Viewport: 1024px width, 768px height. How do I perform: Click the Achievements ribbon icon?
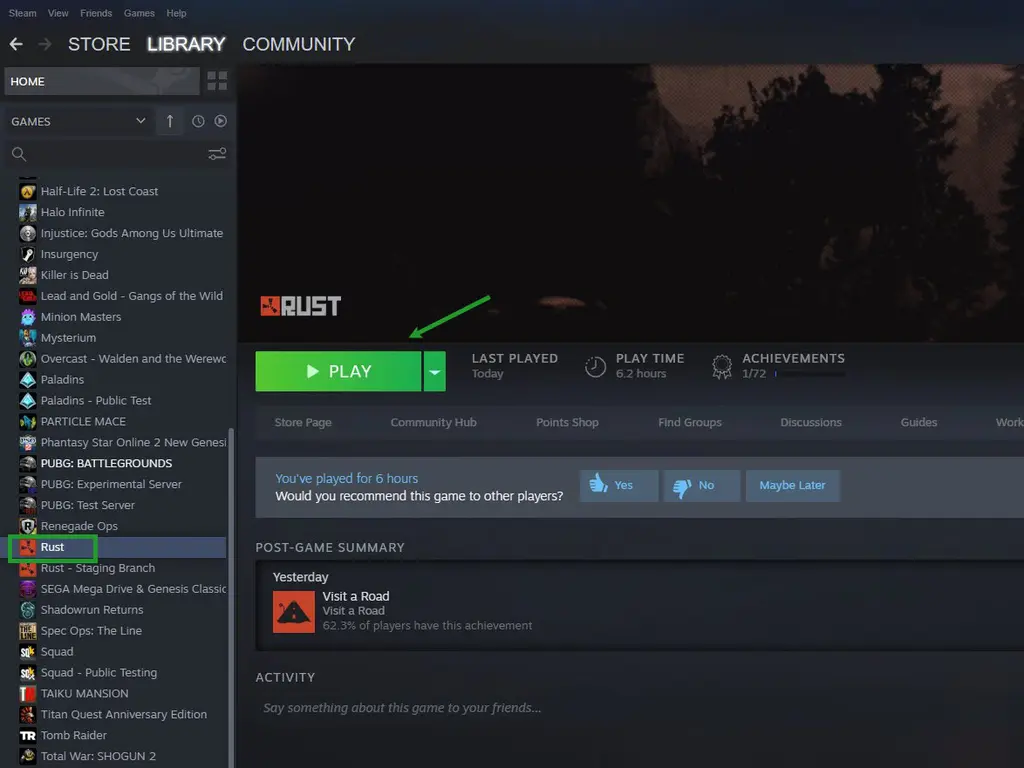pyautogui.click(x=722, y=366)
